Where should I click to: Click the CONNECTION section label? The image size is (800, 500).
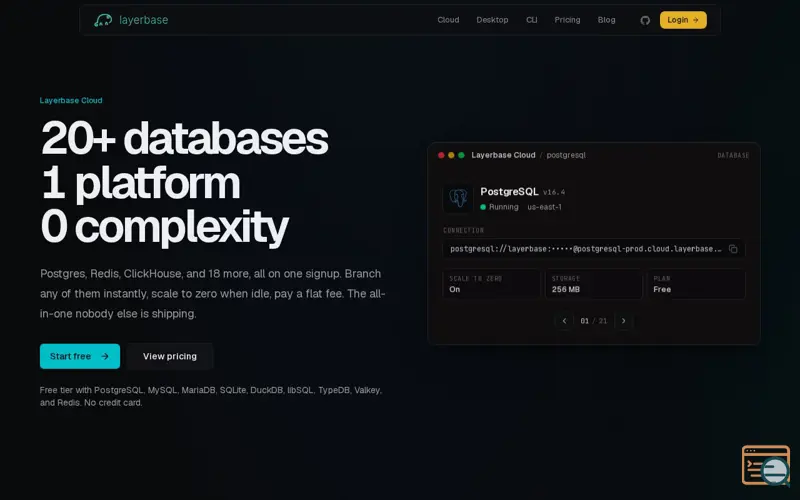pos(463,231)
